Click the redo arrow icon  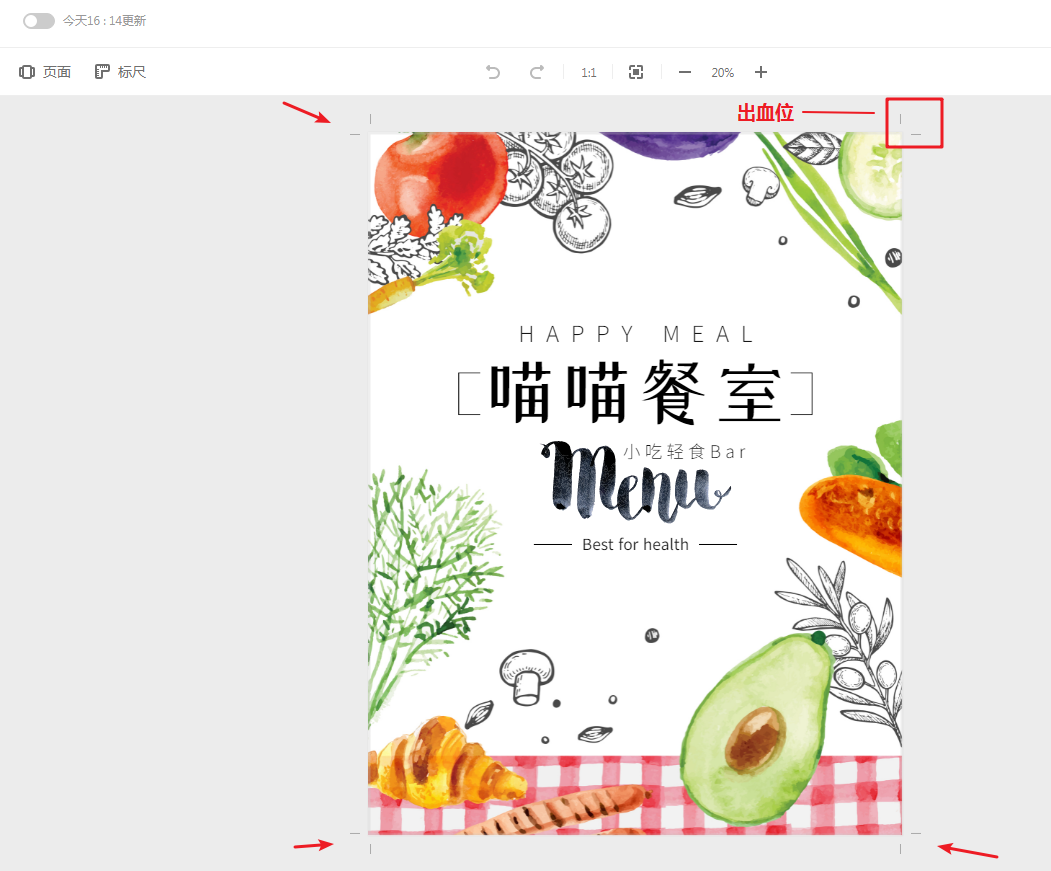(537, 72)
